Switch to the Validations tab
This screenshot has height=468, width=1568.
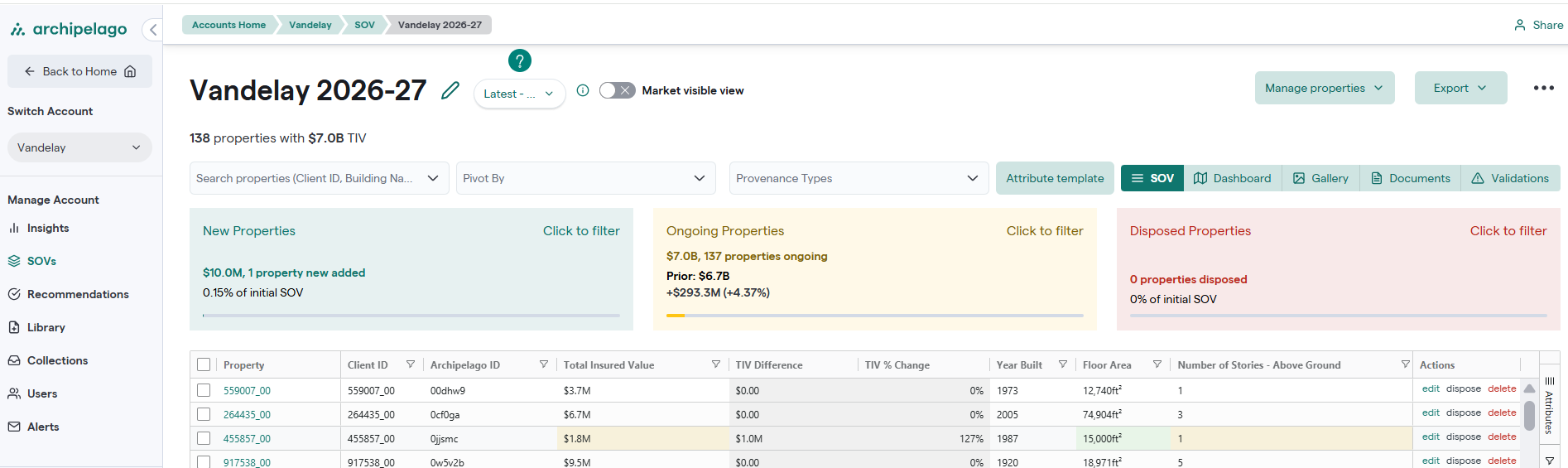1511,178
